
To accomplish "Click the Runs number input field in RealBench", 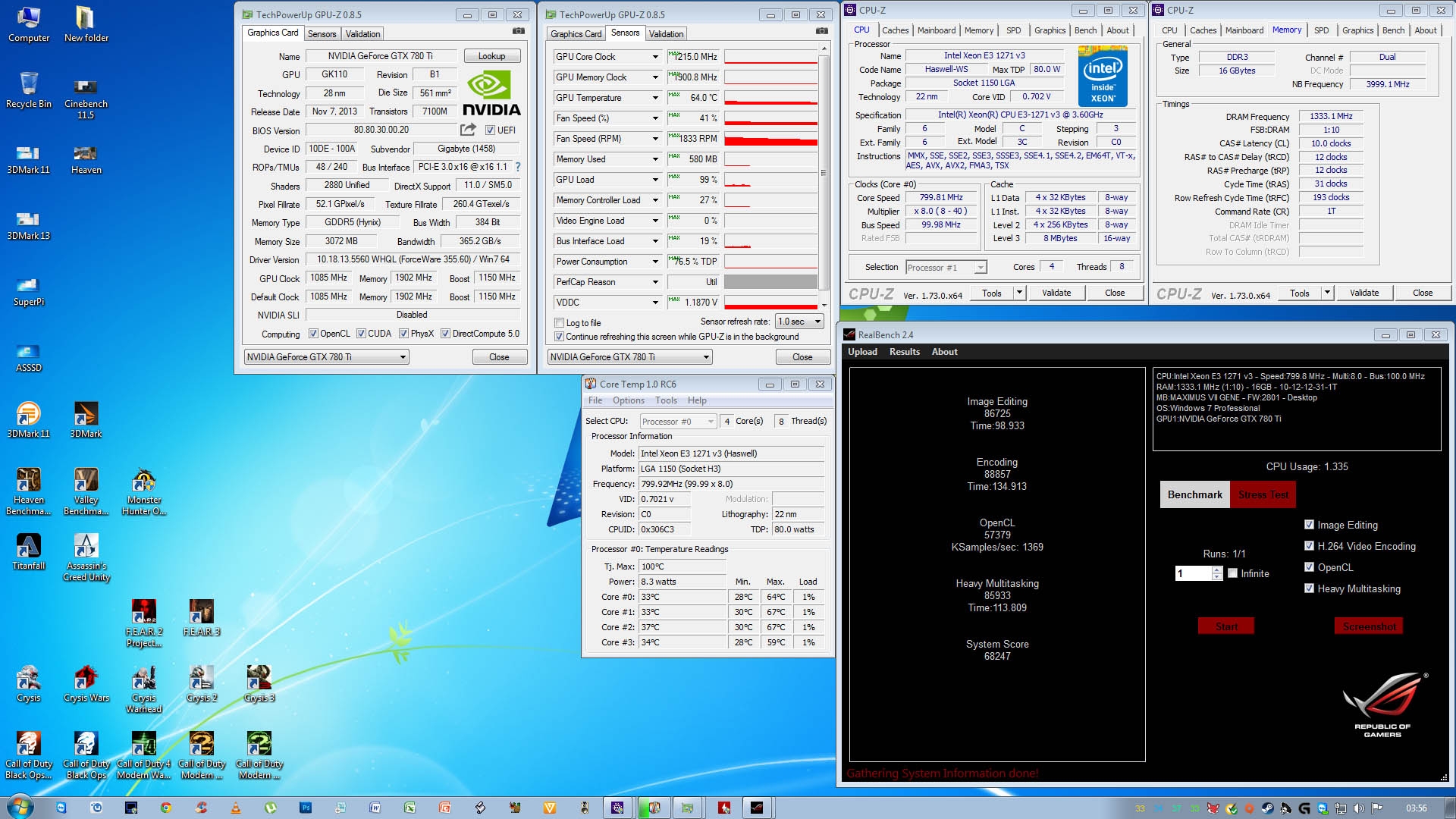I will [x=1194, y=573].
